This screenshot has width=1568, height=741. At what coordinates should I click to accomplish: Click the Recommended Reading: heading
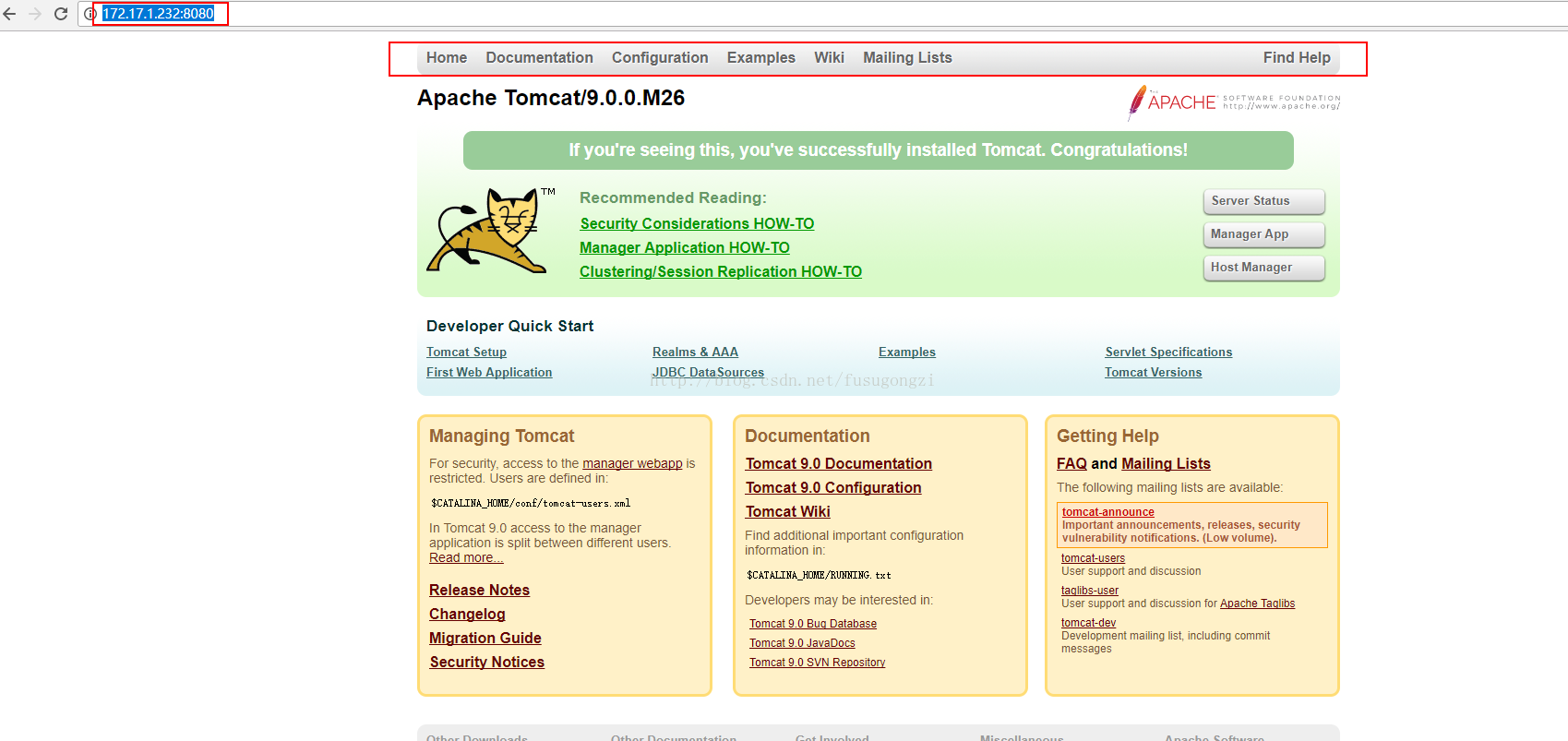tap(673, 197)
